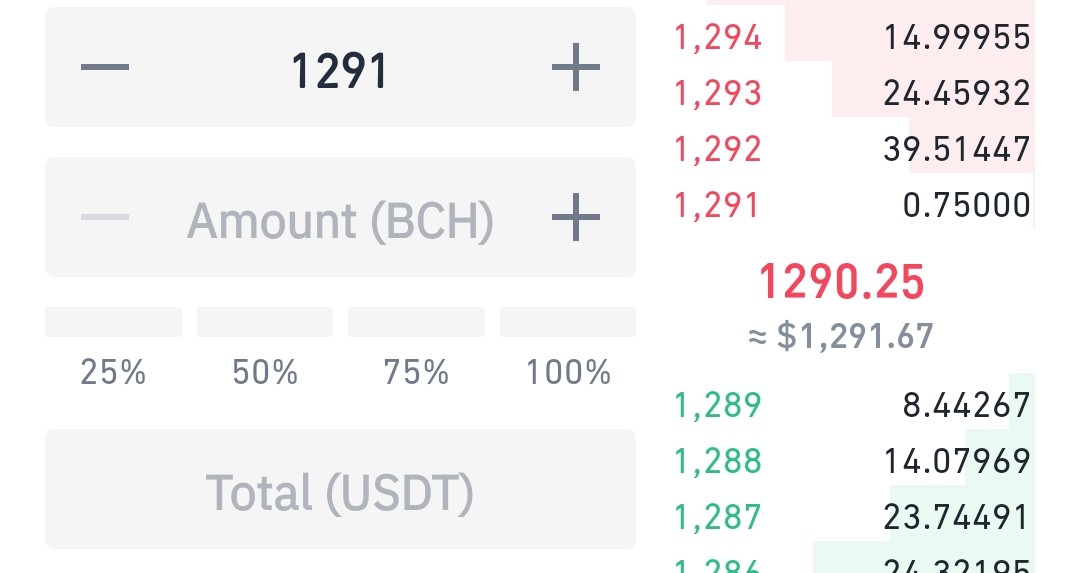Click the last price 1290.25
Screen dimensions: 1080x573
[841, 282]
